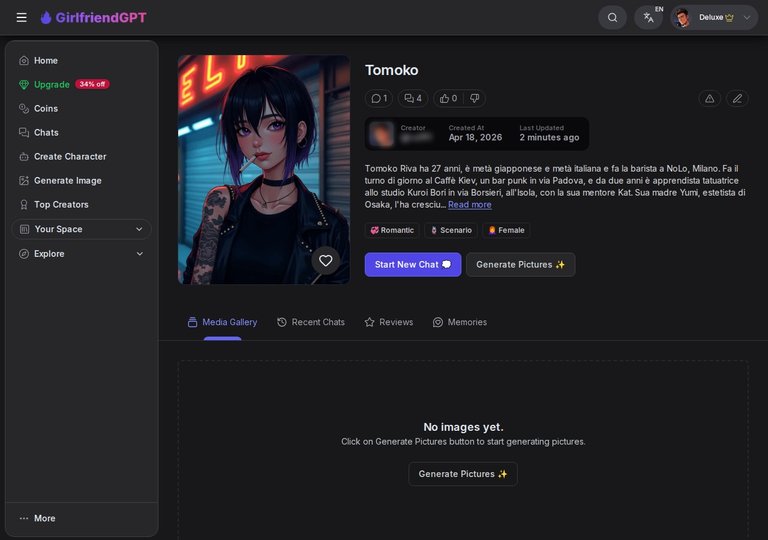Viewport: 768px width, 540px height.
Task: Click the Tomoko character portrait
Action: coord(264,169)
